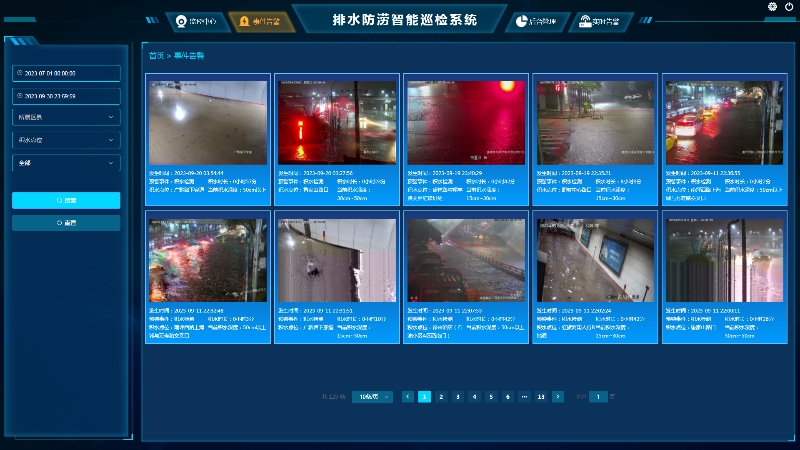Screen dimensions: 800x450
Task: Click the total record count text by pagination
Action: click(333, 397)
